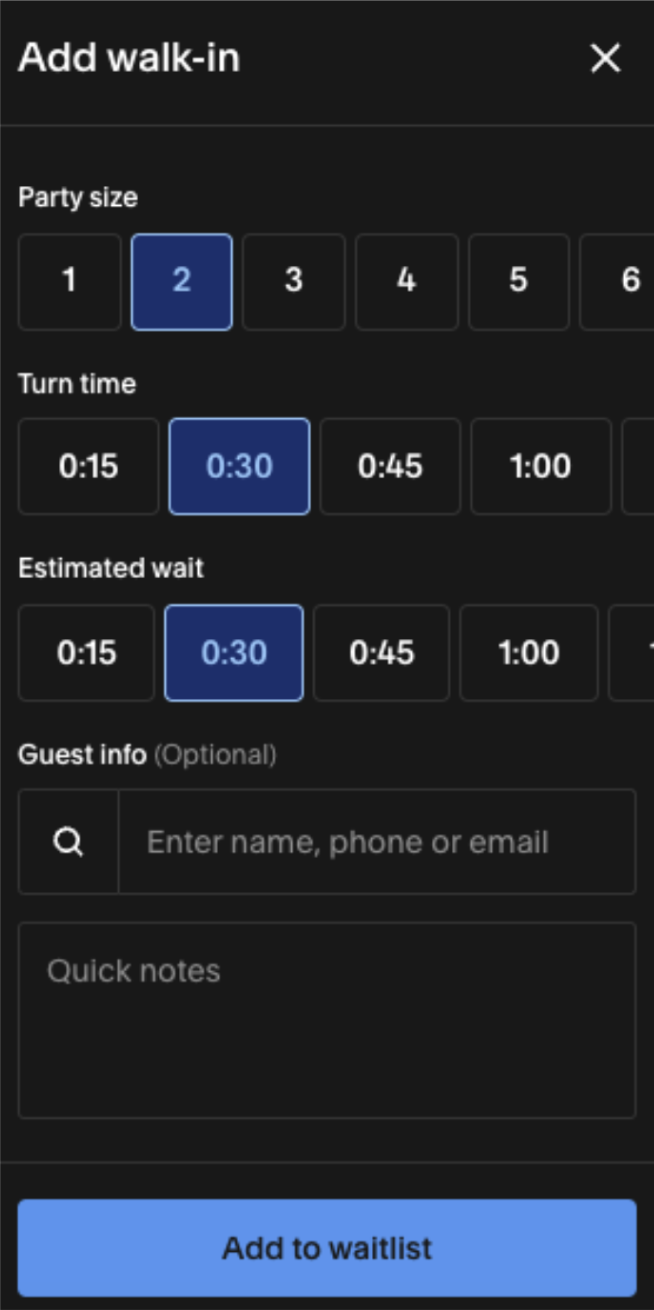The height and width of the screenshot is (1310, 654).
Task: Click Add to waitlist button
Action: [x=327, y=1248]
